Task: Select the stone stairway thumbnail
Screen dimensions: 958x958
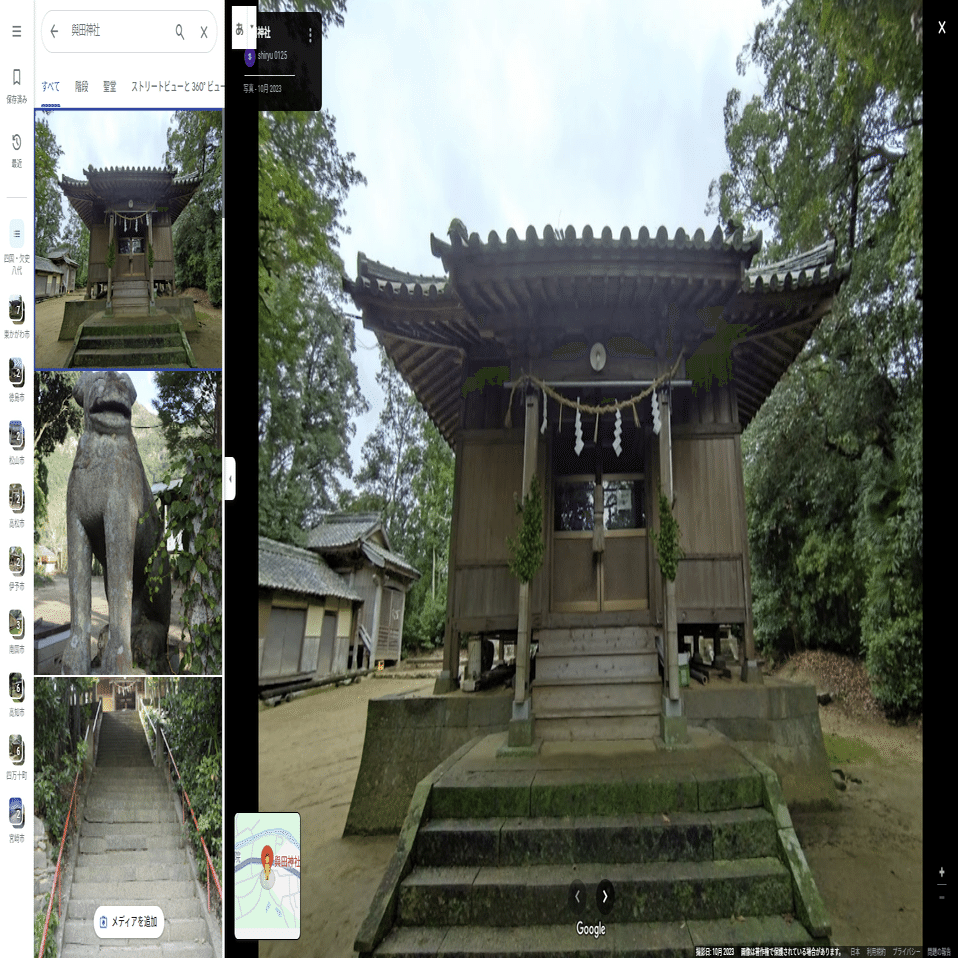Action: 128,817
